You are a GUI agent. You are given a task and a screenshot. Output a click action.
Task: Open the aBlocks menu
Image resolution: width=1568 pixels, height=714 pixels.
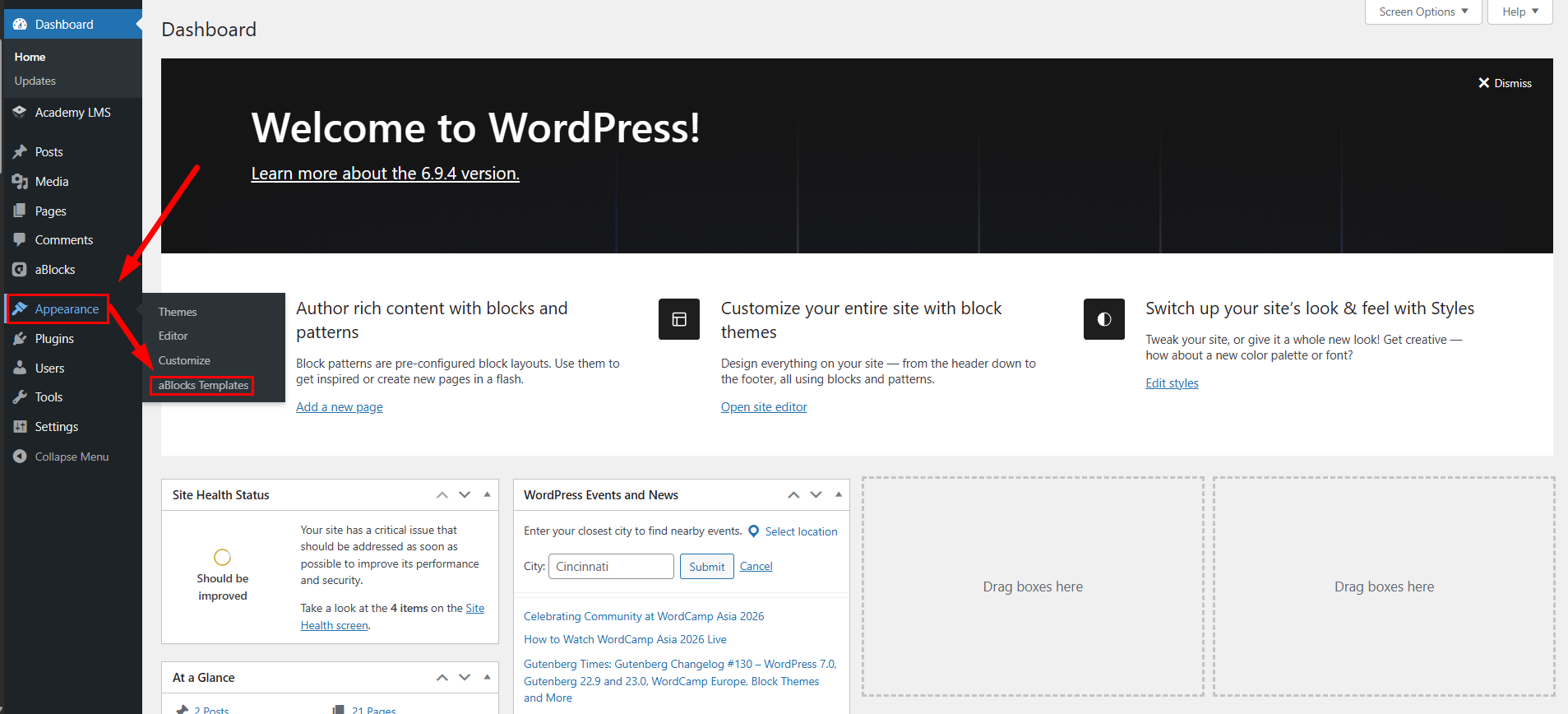coord(72,270)
